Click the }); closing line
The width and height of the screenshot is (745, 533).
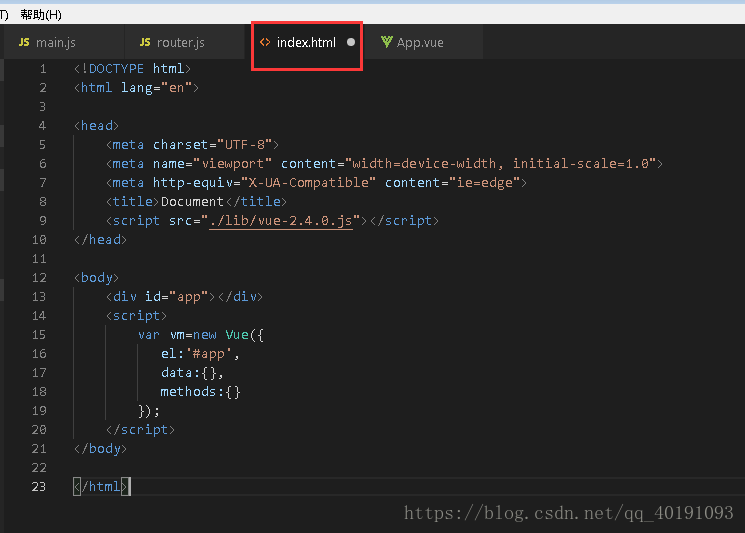pyautogui.click(x=149, y=411)
